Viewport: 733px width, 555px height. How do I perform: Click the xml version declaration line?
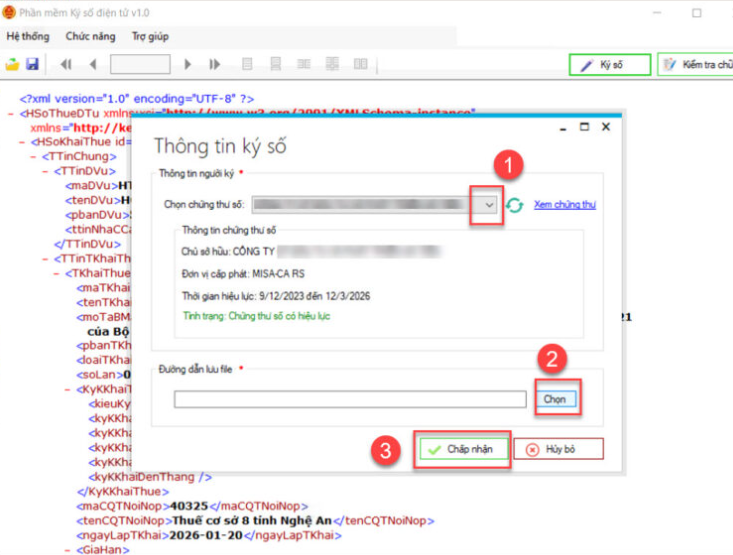(x=137, y=99)
